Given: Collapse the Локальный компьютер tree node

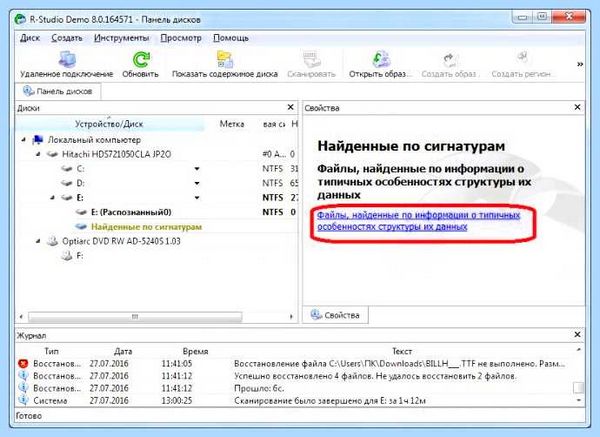Looking at the screenshot, I should click(24, 140).
